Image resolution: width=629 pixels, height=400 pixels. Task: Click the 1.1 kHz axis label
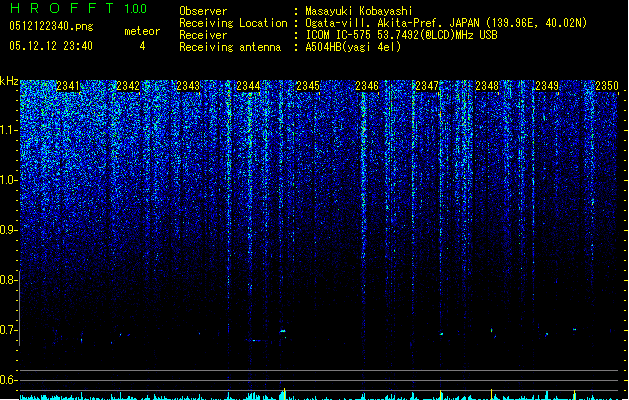click(9, 130)
